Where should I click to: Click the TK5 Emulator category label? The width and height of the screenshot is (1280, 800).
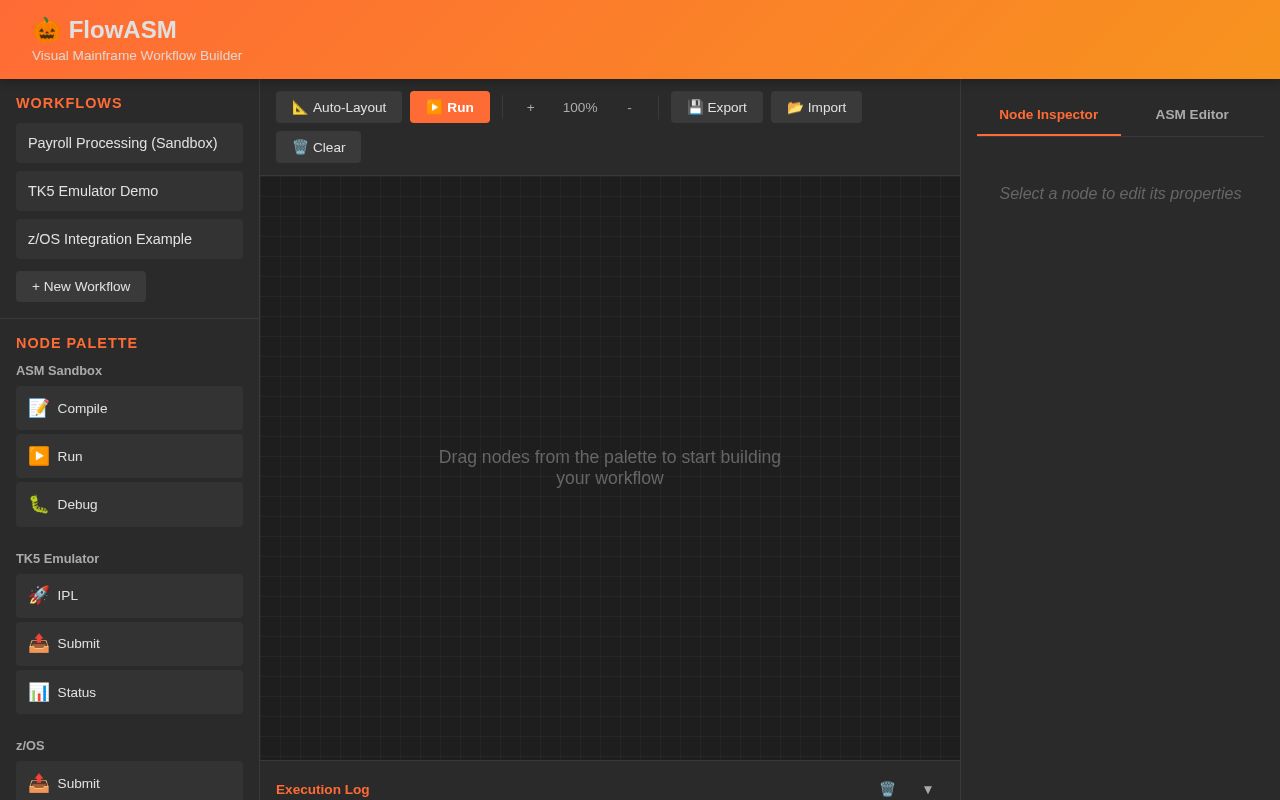point(58,558)
